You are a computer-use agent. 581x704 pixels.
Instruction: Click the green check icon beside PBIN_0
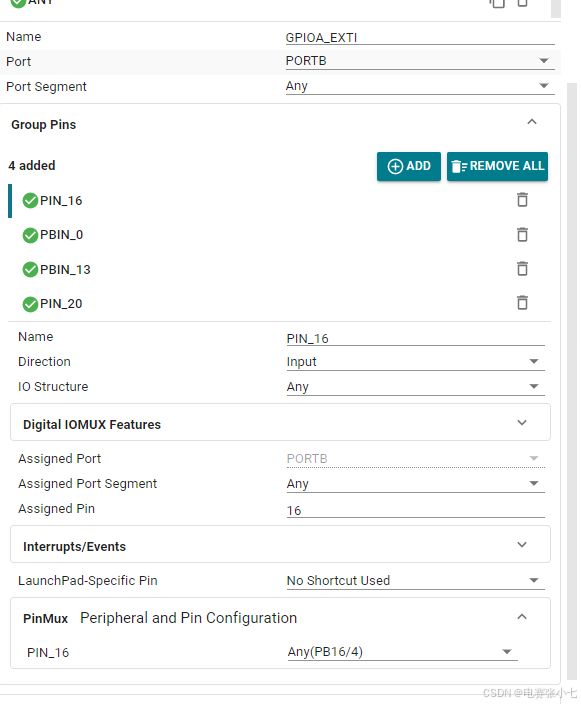[x=30, y=235]
